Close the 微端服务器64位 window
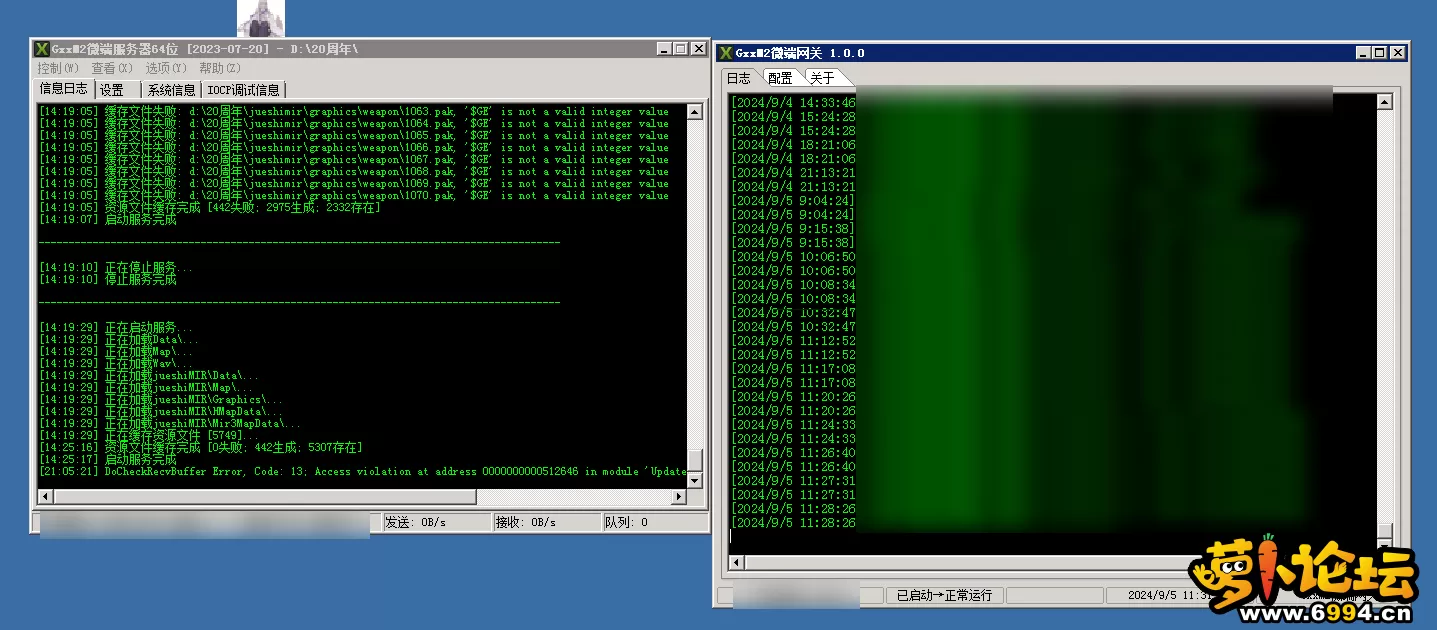The image size is (1437, 630). click(699, 49)
